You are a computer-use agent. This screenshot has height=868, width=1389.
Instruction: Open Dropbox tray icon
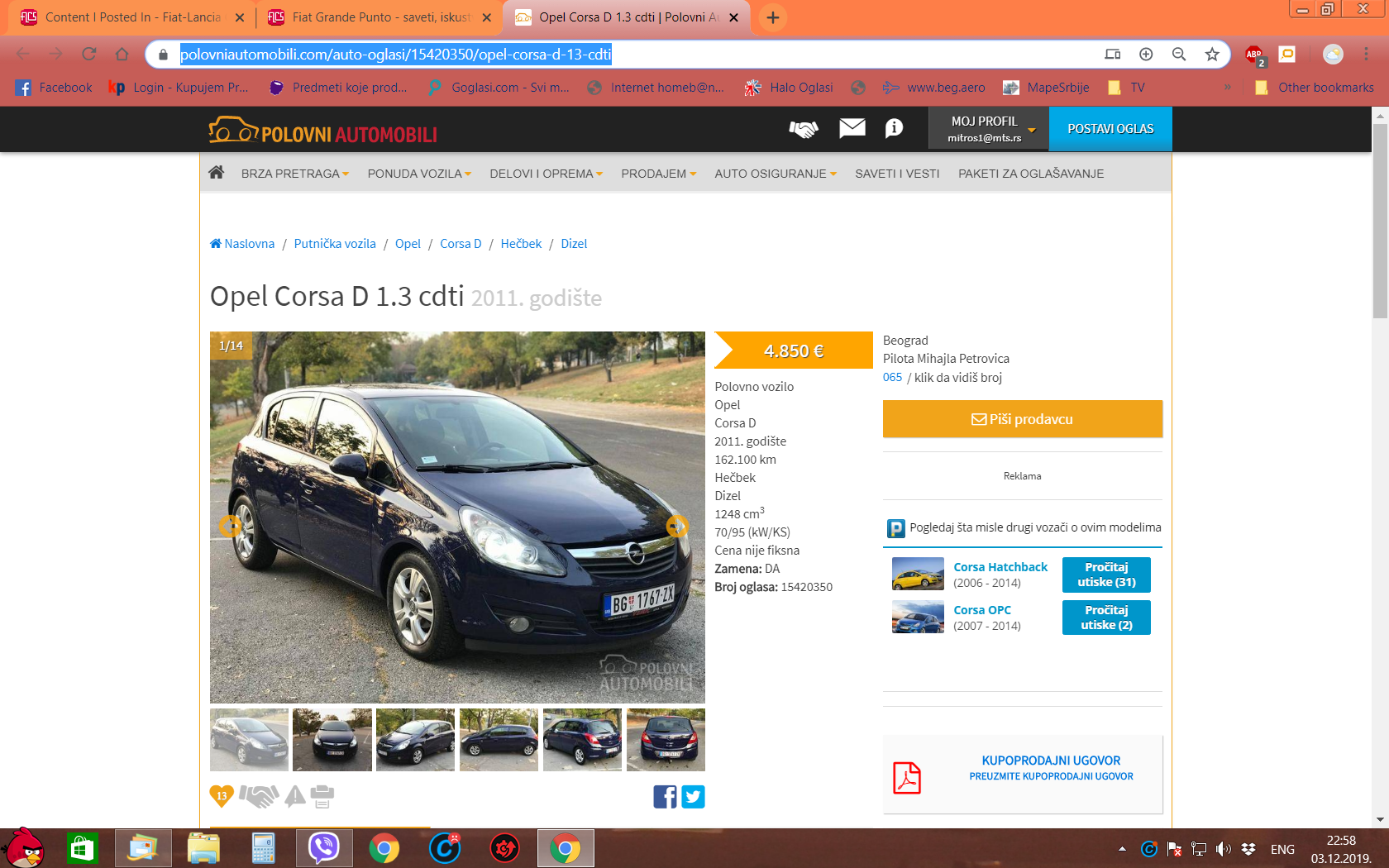(x=1248, y=849)
